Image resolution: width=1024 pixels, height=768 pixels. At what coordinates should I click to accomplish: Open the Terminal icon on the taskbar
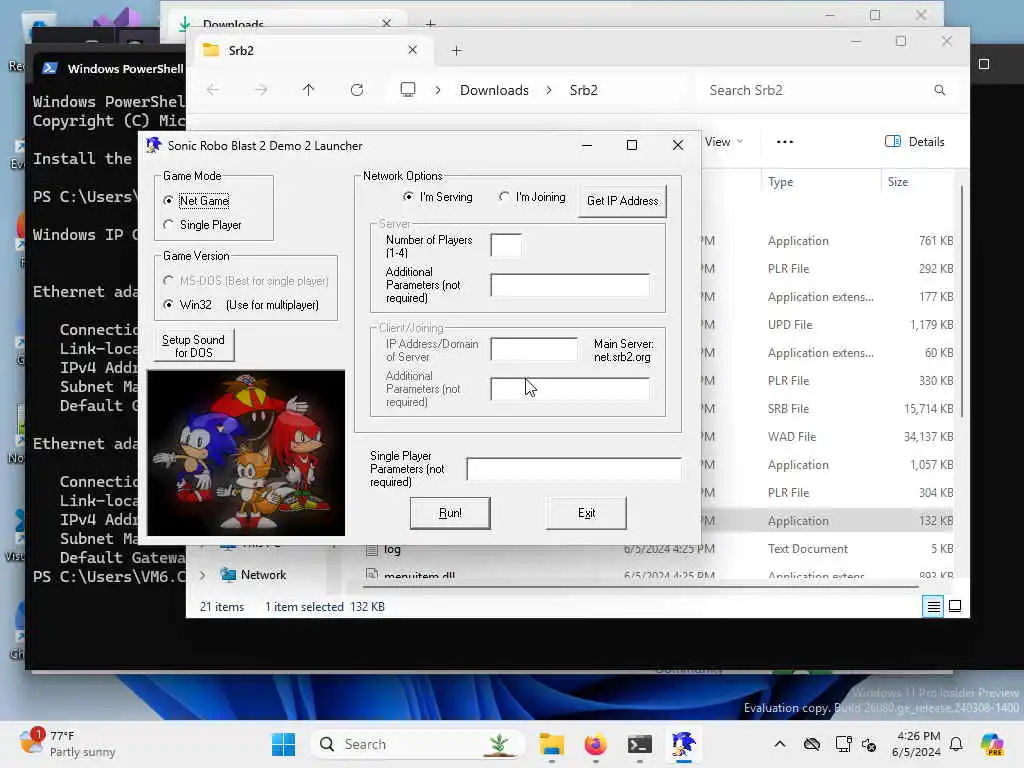[639, 744]
